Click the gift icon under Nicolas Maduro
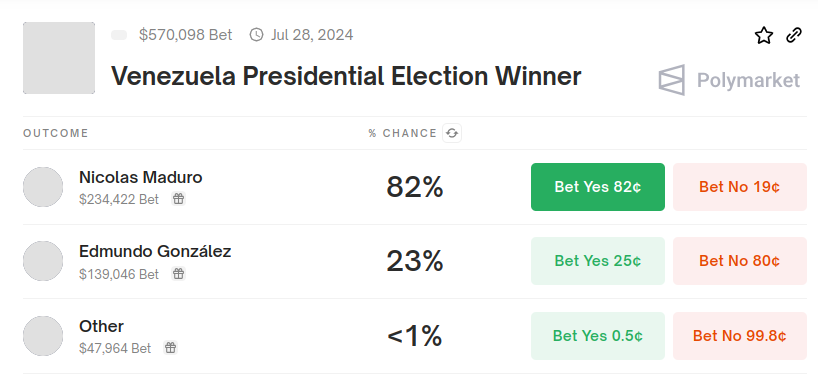 point(178,199)
